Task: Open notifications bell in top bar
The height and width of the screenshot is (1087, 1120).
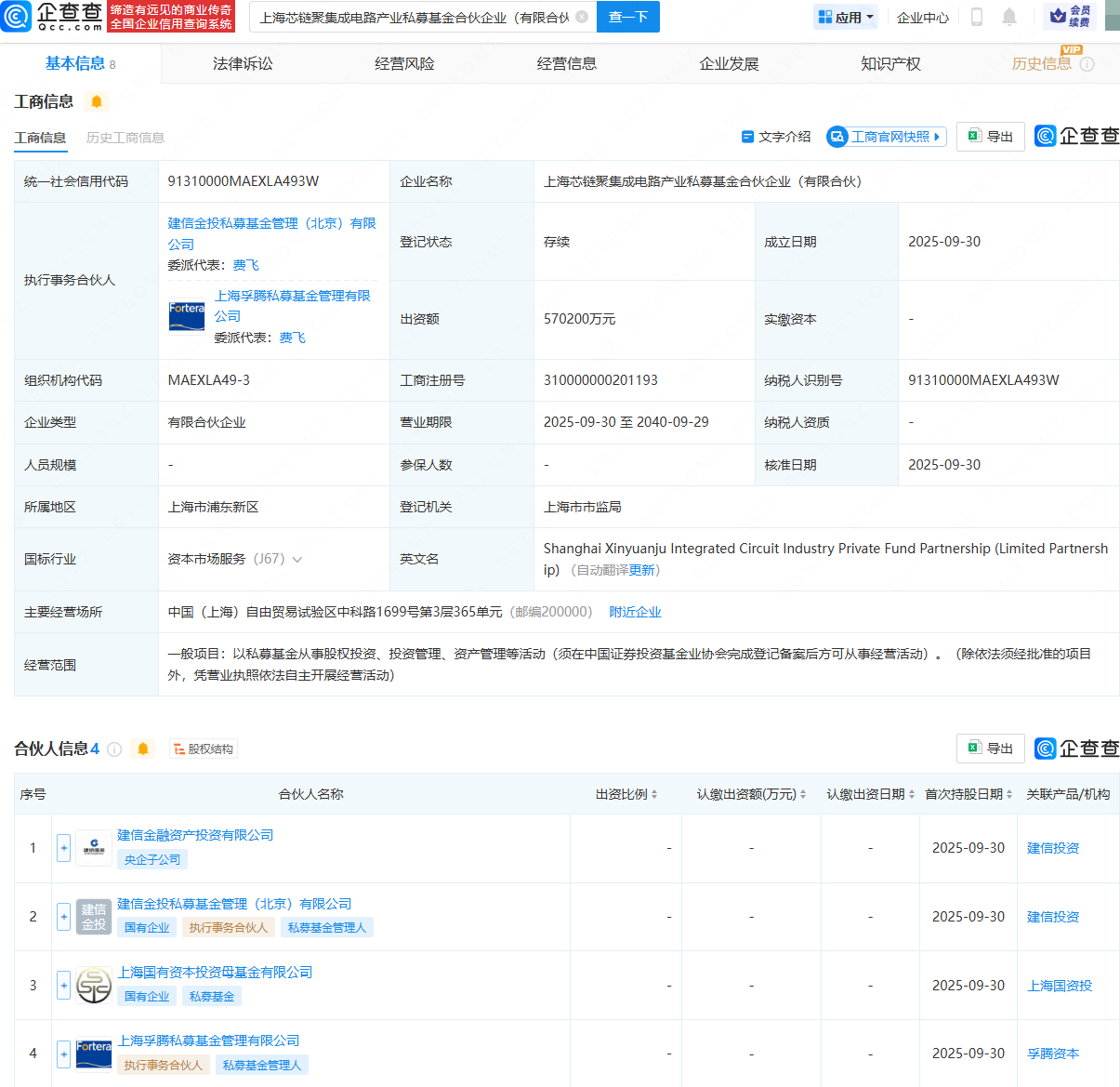Action: coord(1009,17)
